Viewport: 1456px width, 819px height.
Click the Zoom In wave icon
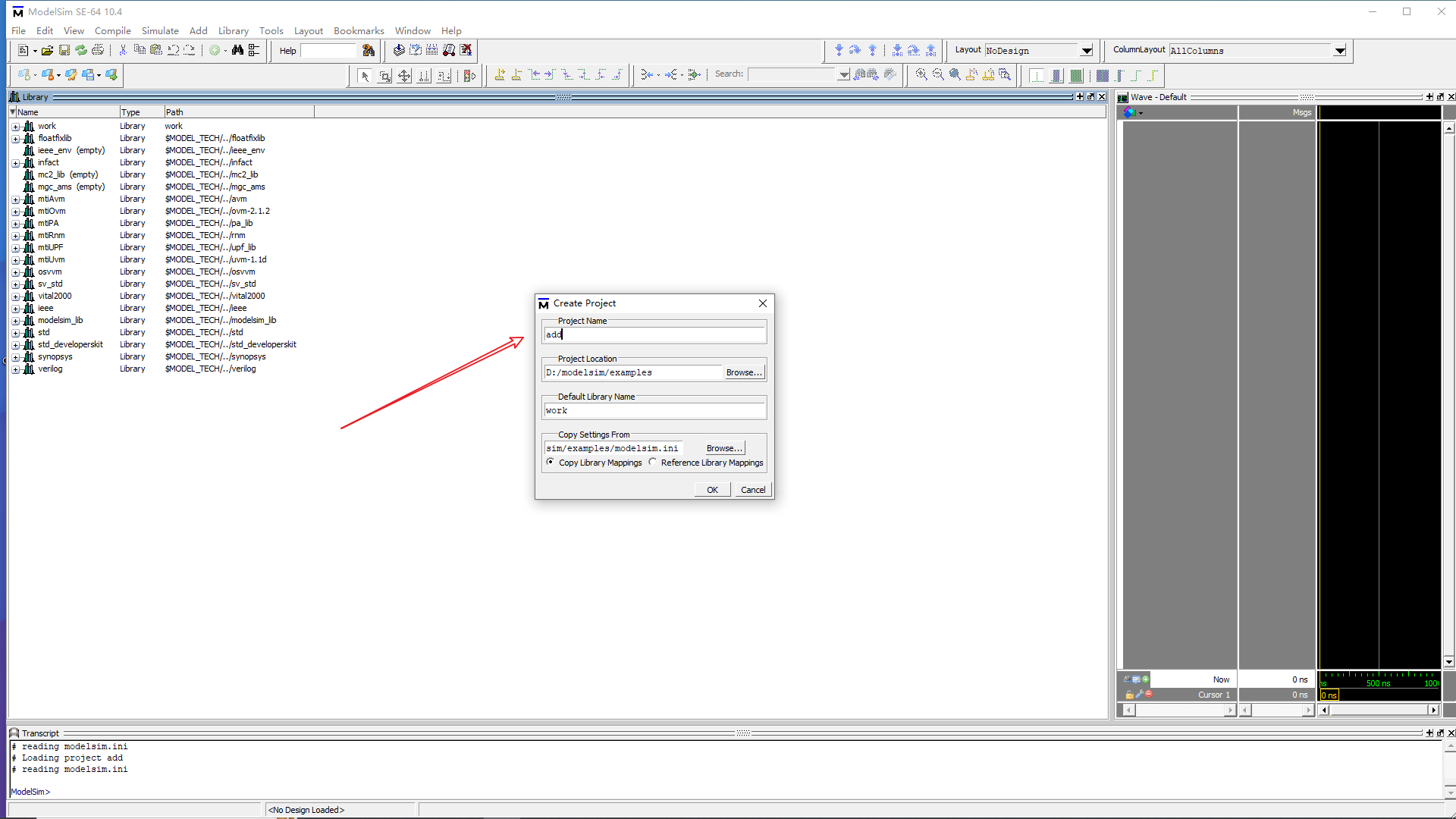point(921,75)
